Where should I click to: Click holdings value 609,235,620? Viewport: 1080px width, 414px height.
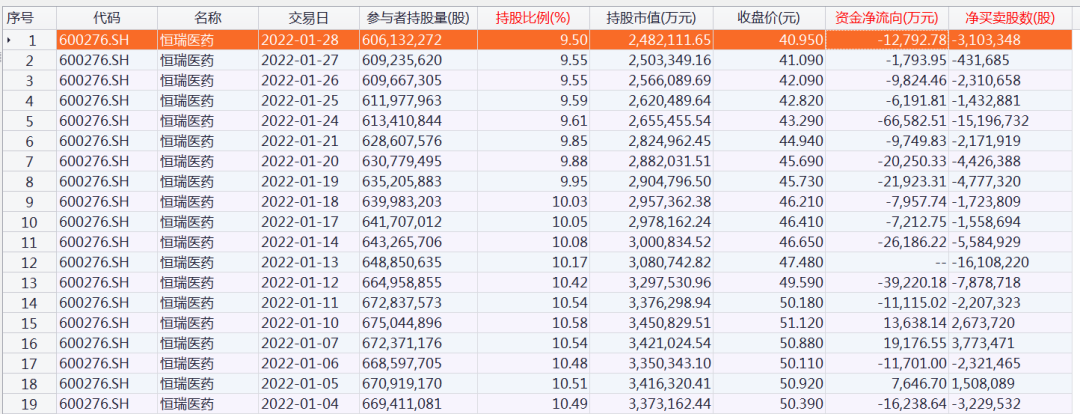point(402,61)
